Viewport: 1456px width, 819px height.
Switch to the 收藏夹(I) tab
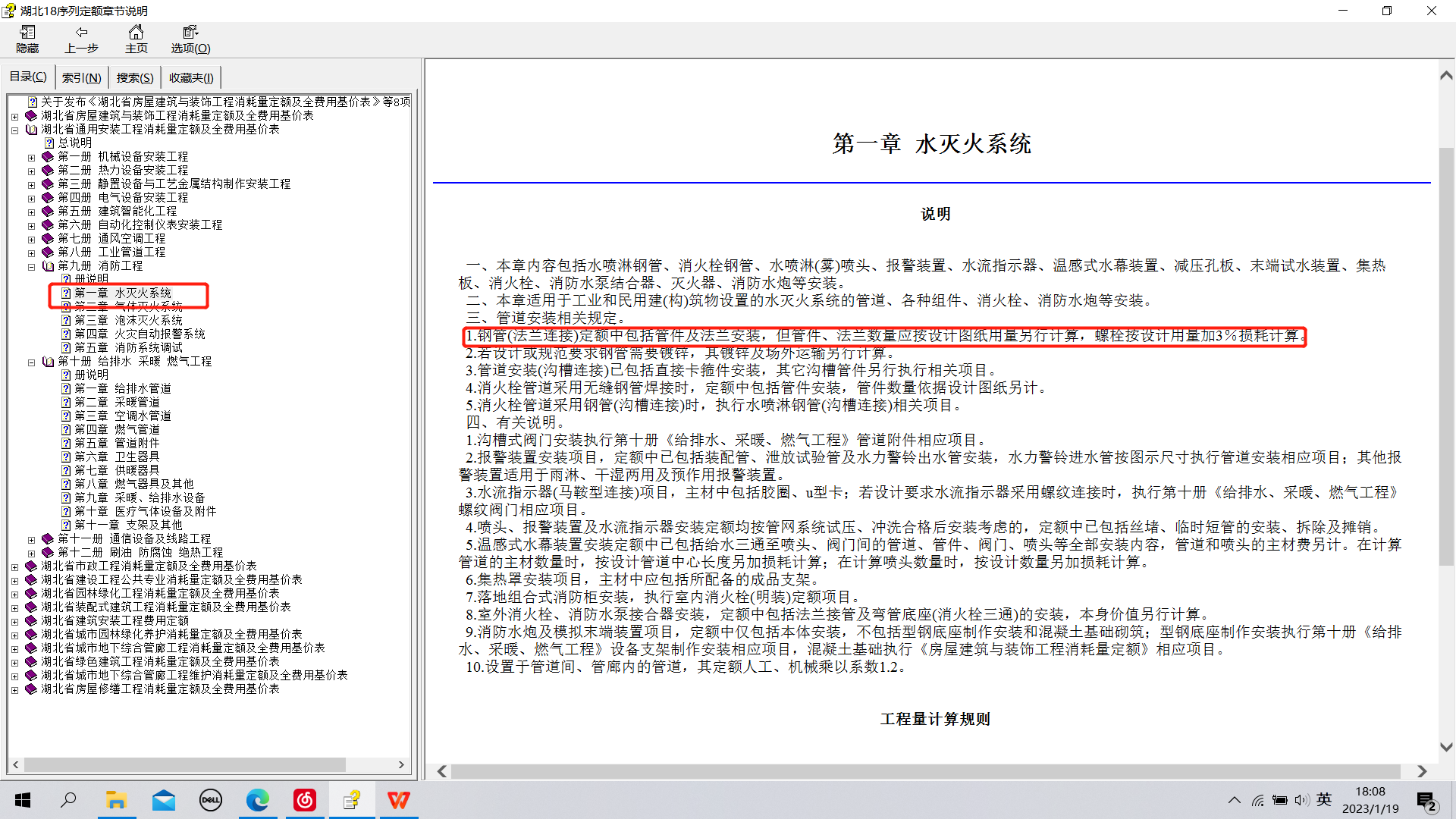pos(191,77)
